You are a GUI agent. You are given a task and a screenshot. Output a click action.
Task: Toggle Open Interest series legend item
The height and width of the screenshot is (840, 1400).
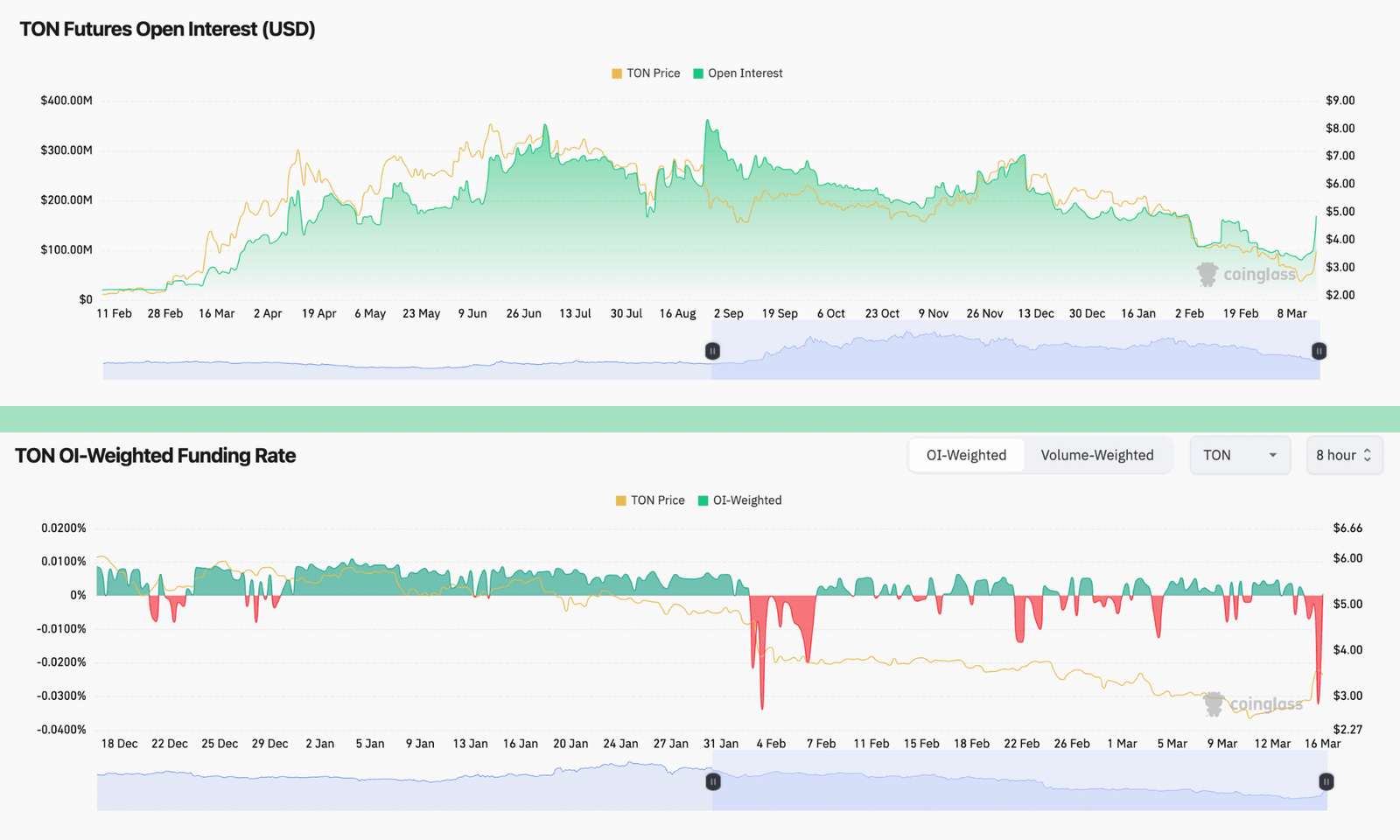738,73
